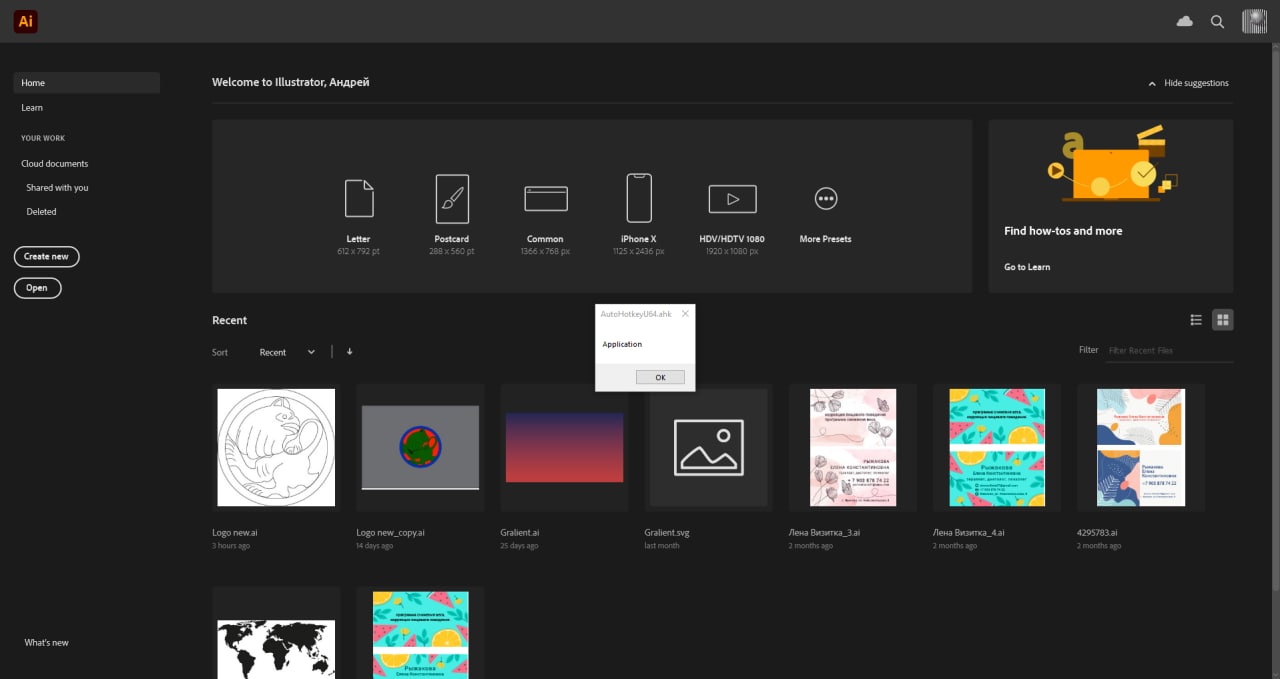Toggle sort order arrow
Viewport: 1280px width, 679px height.
pos(350,352)
